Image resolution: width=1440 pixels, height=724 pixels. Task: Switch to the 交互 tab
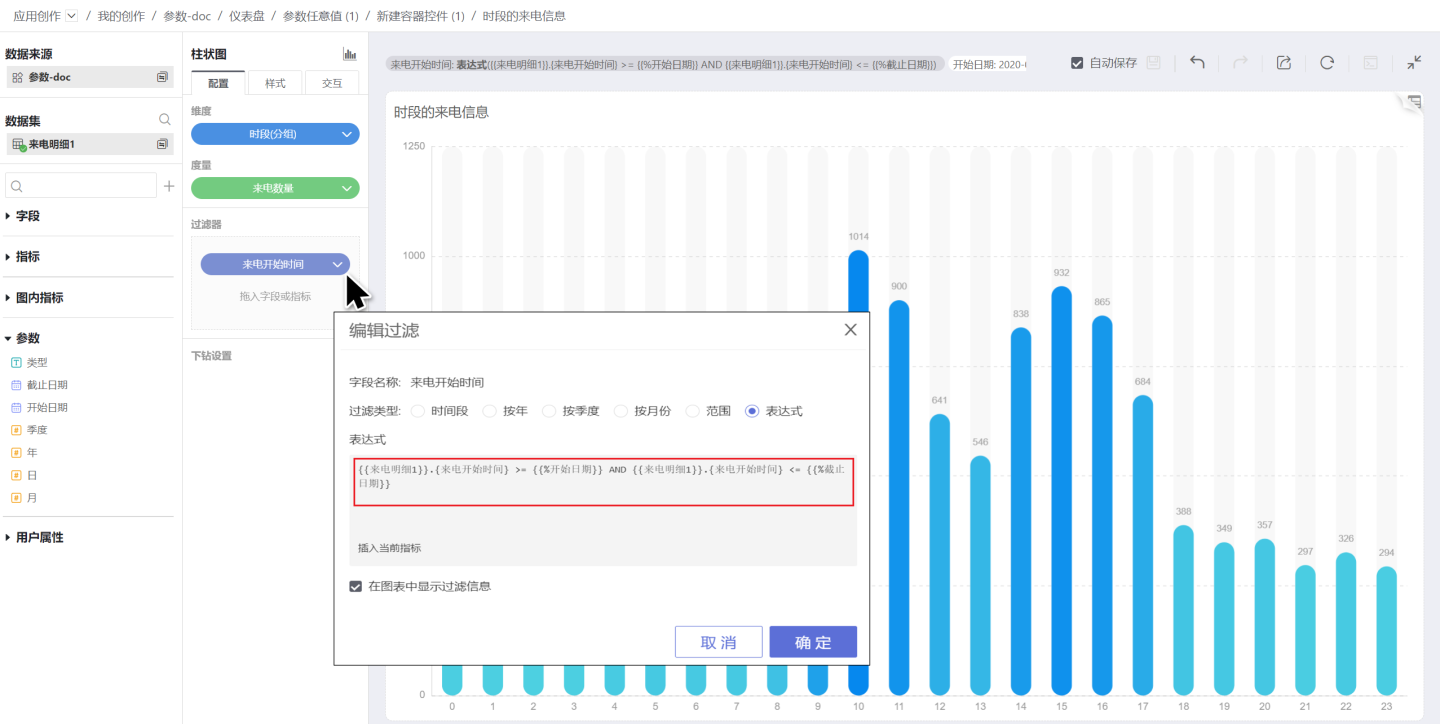(331, 83)
